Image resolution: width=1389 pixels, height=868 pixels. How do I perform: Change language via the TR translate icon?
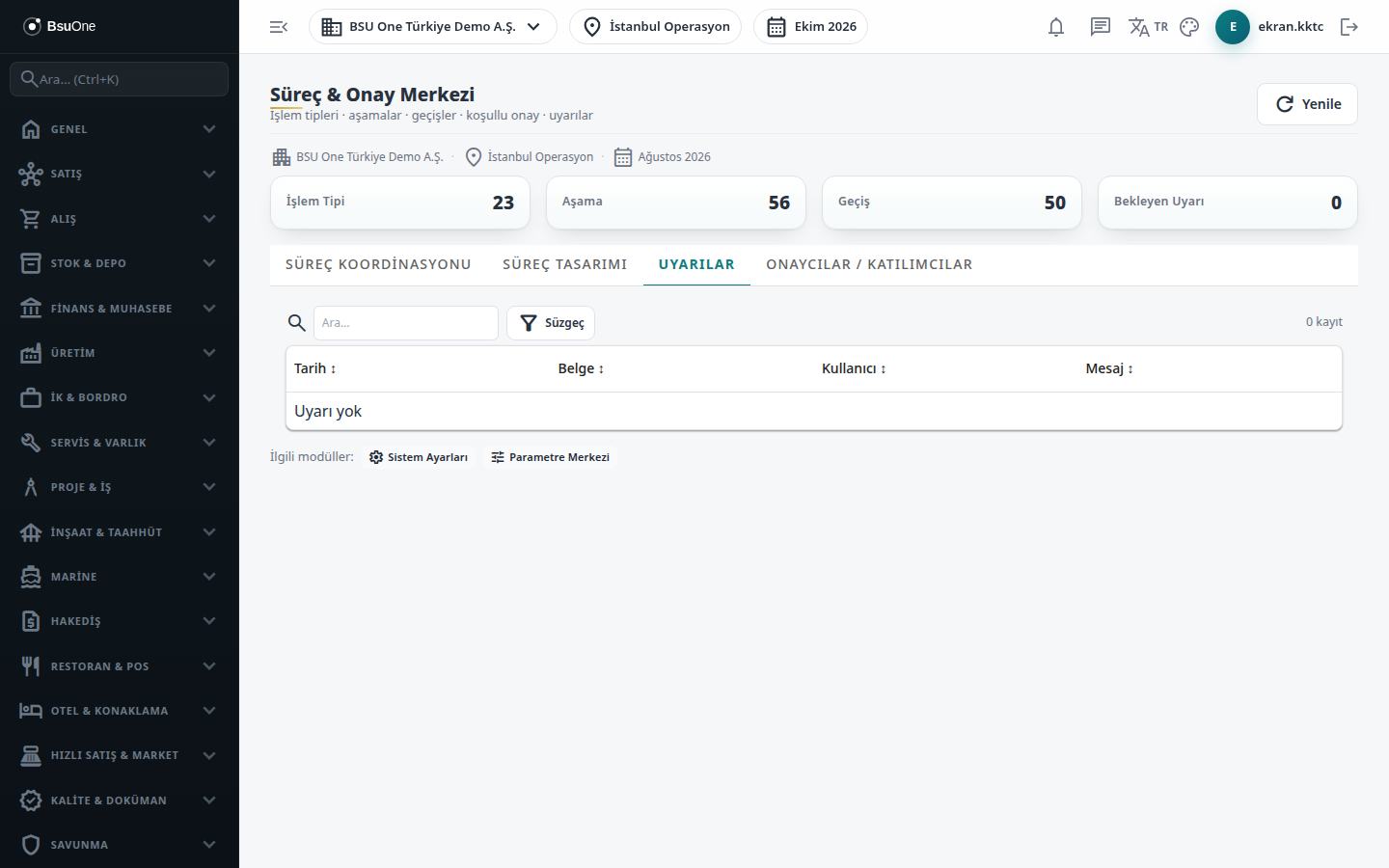(x=1148, y=27)
